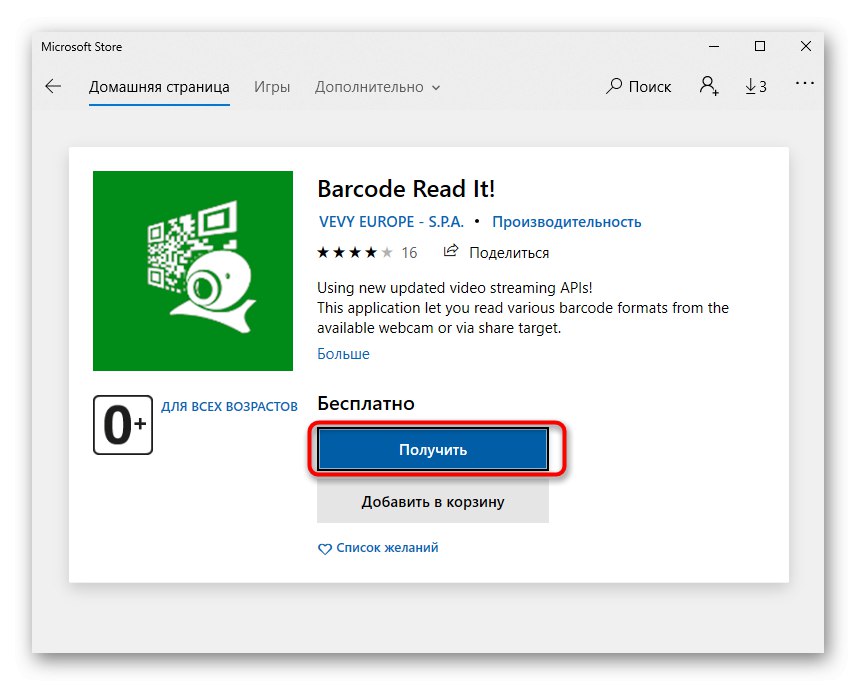856x685 pixels.
Task: Open the Производительность category link
Action: point(567,221)
